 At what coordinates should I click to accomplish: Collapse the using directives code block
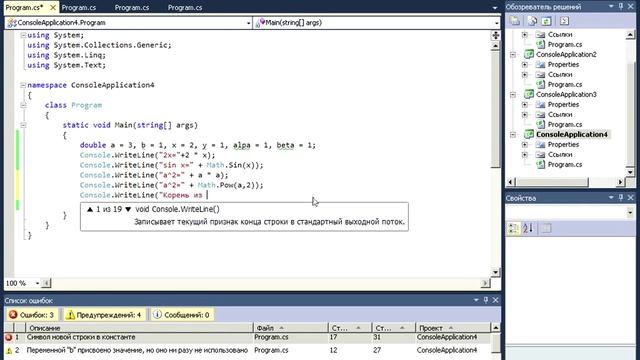pyautogui.click(x=23, y=35)
